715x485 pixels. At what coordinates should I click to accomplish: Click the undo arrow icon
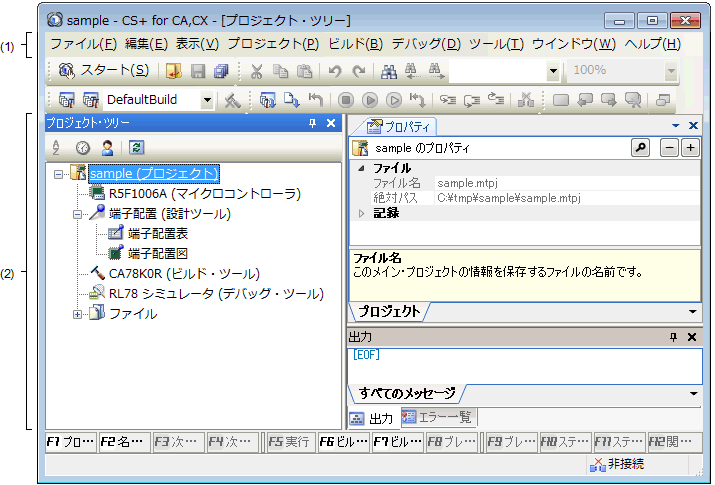pyautogui.click(x=335, y=71)
